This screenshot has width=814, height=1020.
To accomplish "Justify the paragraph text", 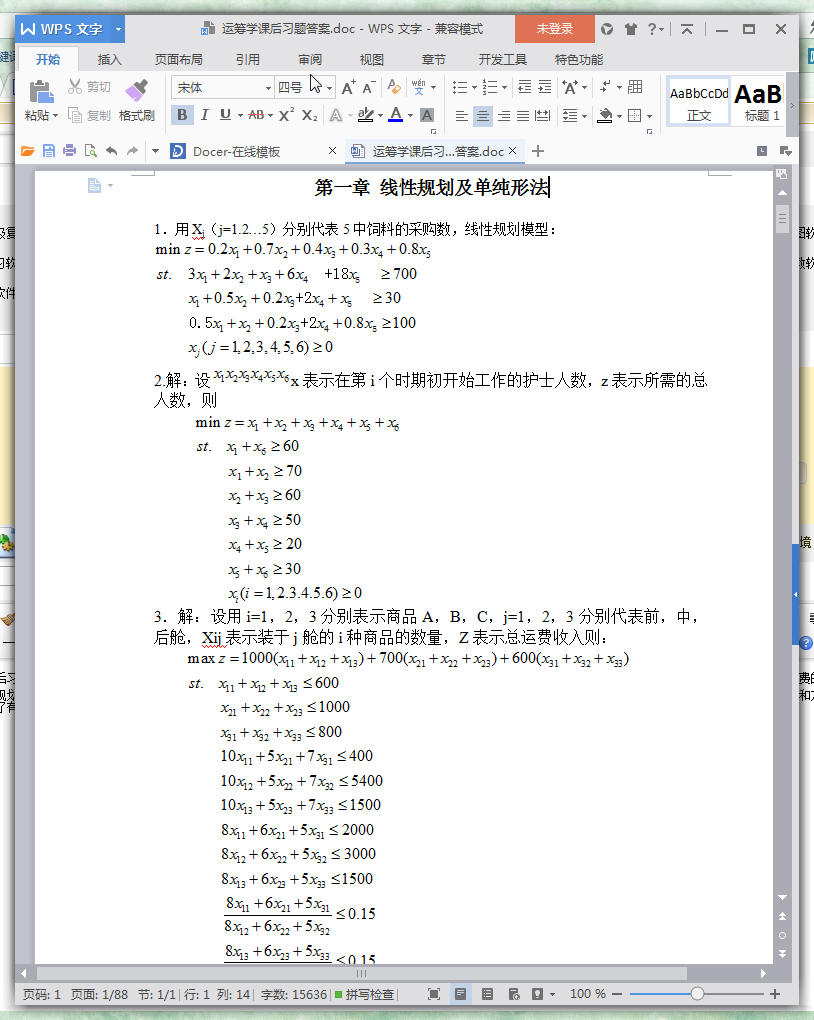I will (523, 116).
